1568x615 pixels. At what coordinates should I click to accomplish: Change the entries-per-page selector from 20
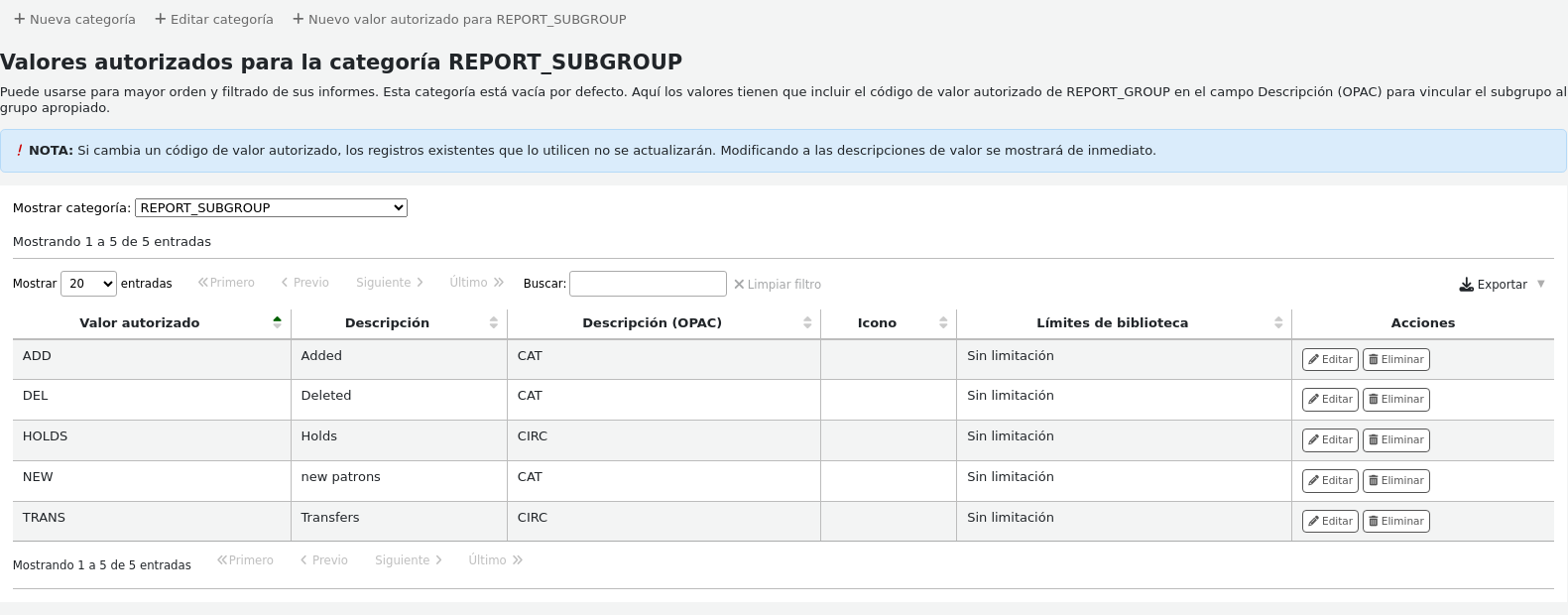point(88,283)
